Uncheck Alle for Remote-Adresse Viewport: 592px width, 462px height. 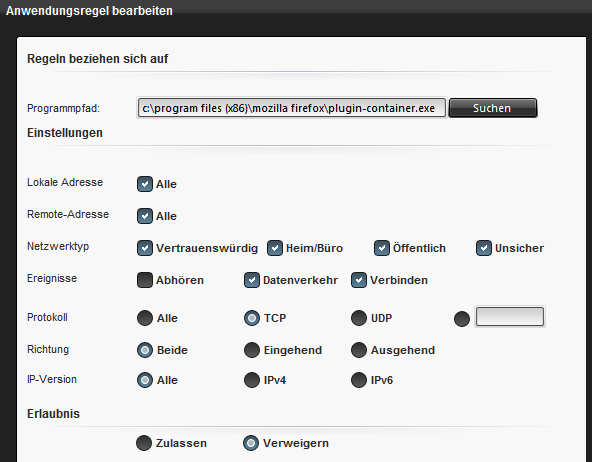pyautogui.click(x=145, y=216)
